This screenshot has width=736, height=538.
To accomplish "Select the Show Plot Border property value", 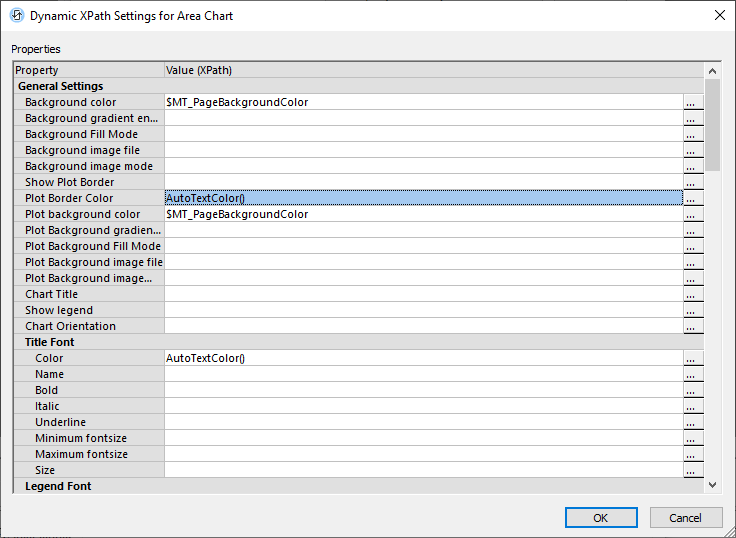I will pyautogui.click(x=422, y=182).
